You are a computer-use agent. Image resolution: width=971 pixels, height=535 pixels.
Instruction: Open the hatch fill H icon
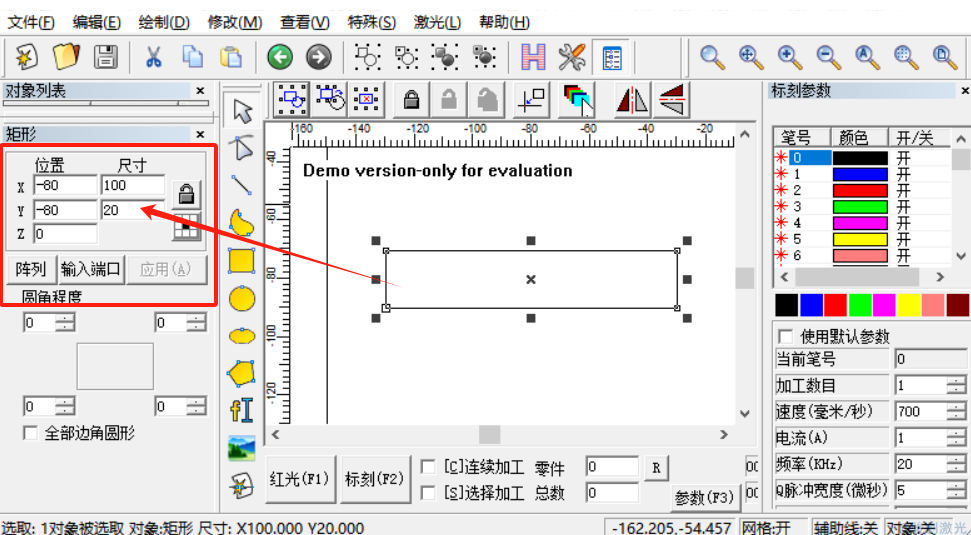pyautogui.click(x=533, y=57)
